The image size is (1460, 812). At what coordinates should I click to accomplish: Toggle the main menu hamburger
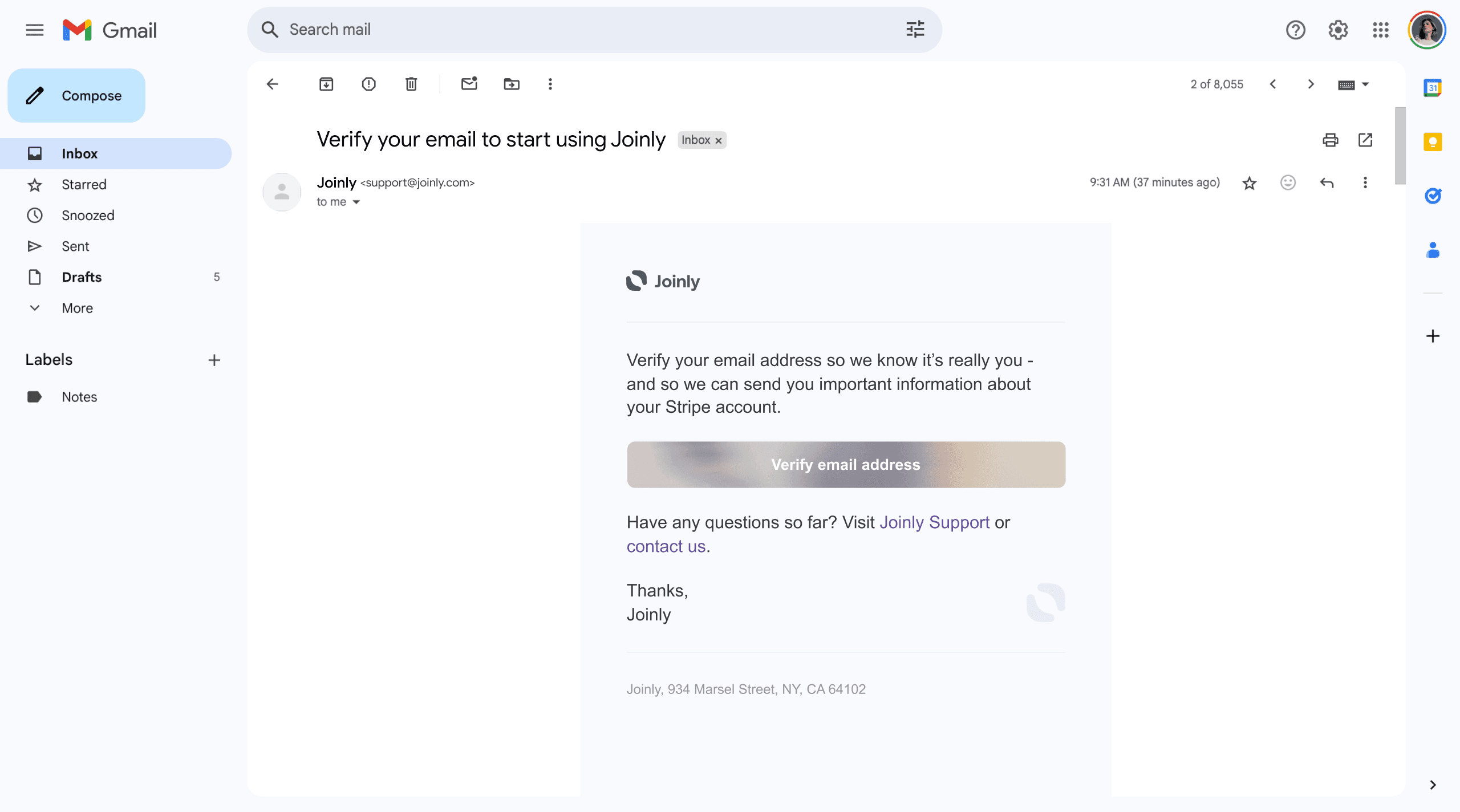click(35, 30)
